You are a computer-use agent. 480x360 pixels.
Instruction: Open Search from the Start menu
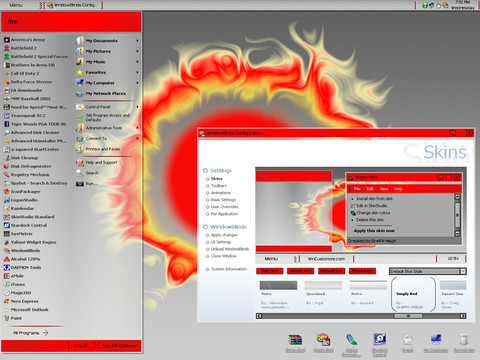[x=87, y=173]
